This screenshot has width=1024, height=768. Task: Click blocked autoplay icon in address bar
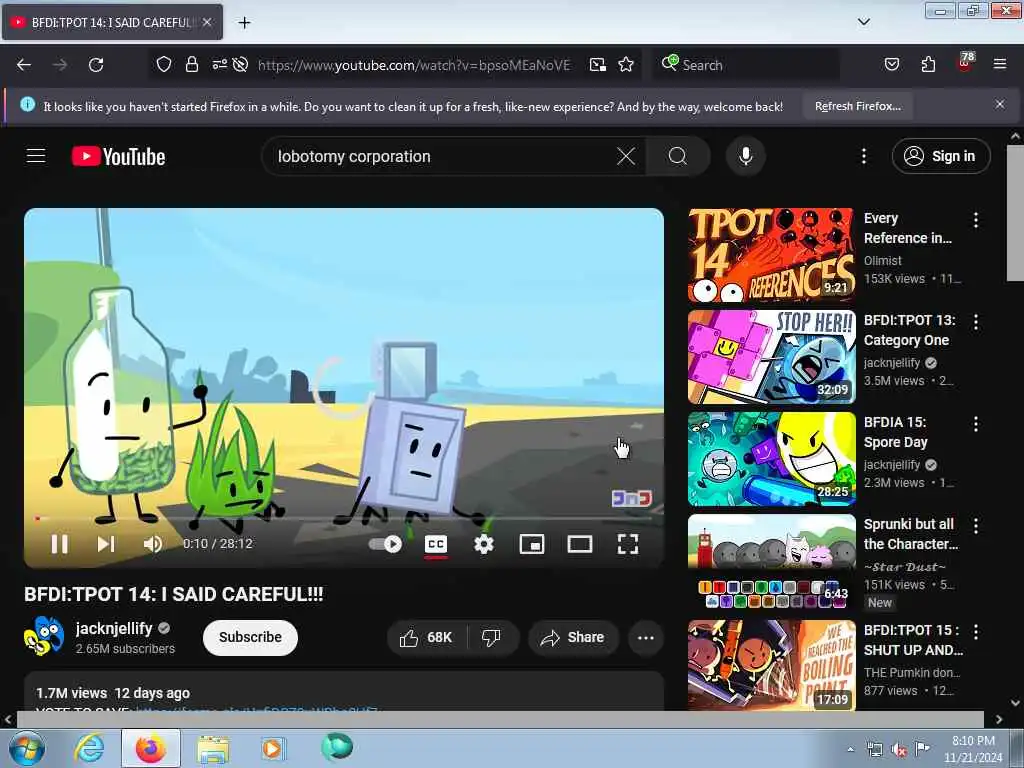point(240,65)
